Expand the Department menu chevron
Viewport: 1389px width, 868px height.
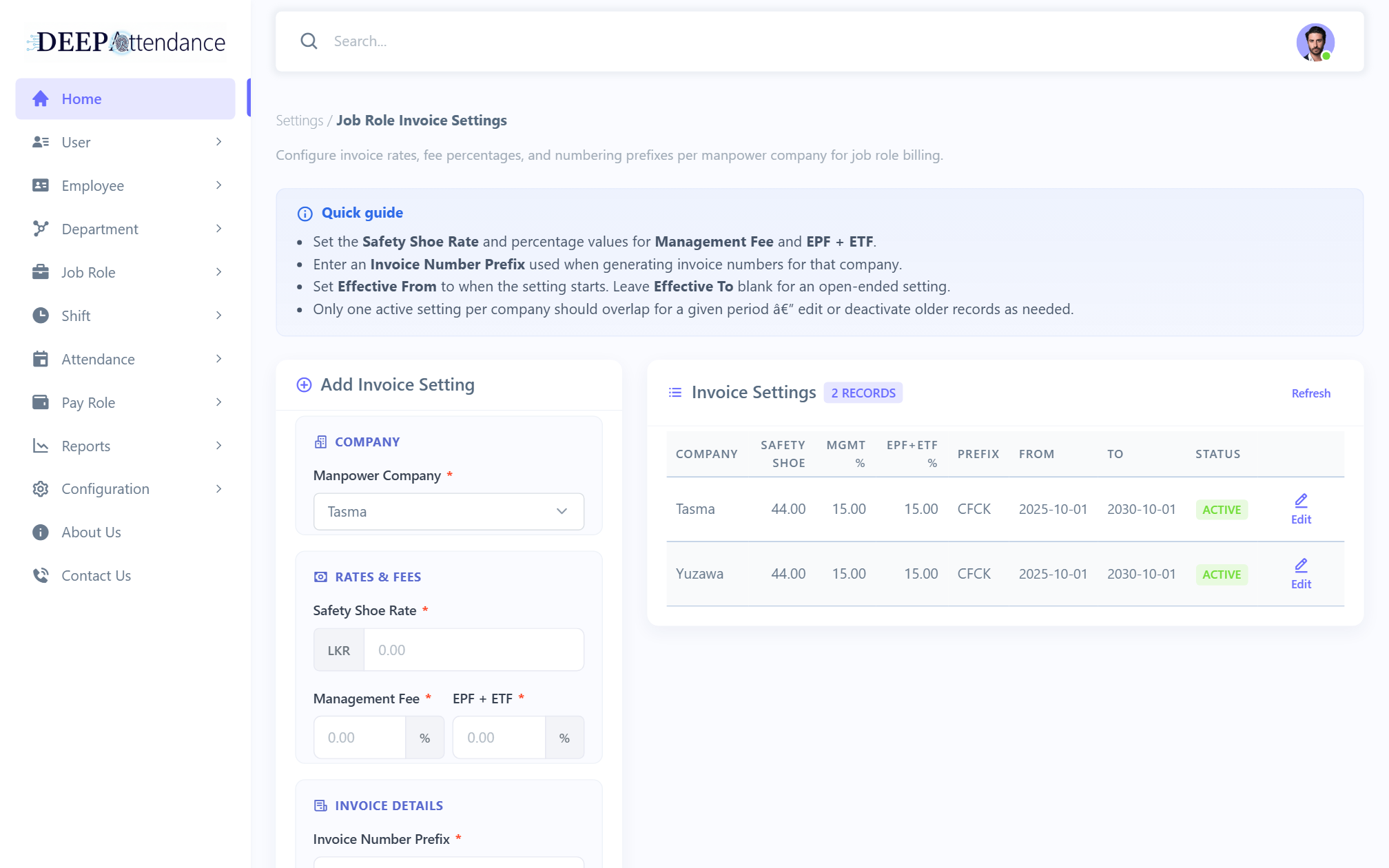pos(219,229)
